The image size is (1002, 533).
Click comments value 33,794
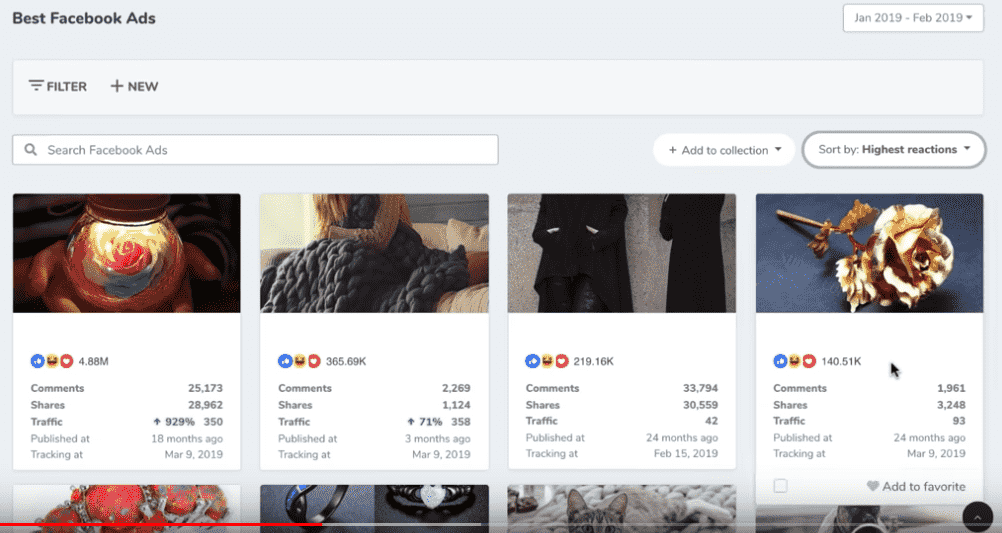tap(700, 388)
